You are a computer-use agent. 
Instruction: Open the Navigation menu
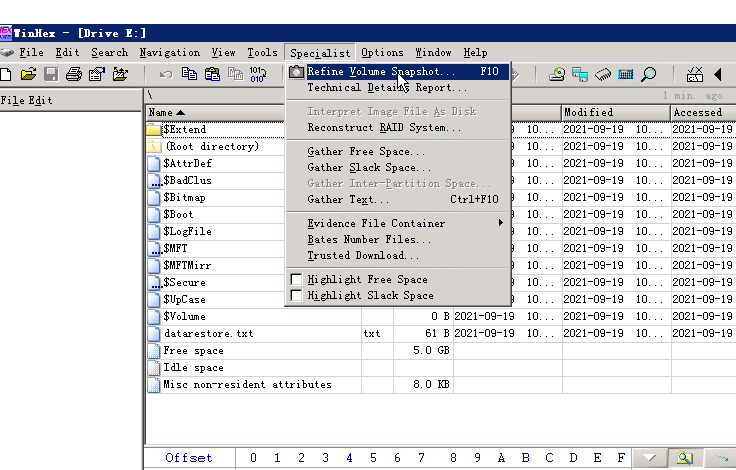click(x=169, y=53)
